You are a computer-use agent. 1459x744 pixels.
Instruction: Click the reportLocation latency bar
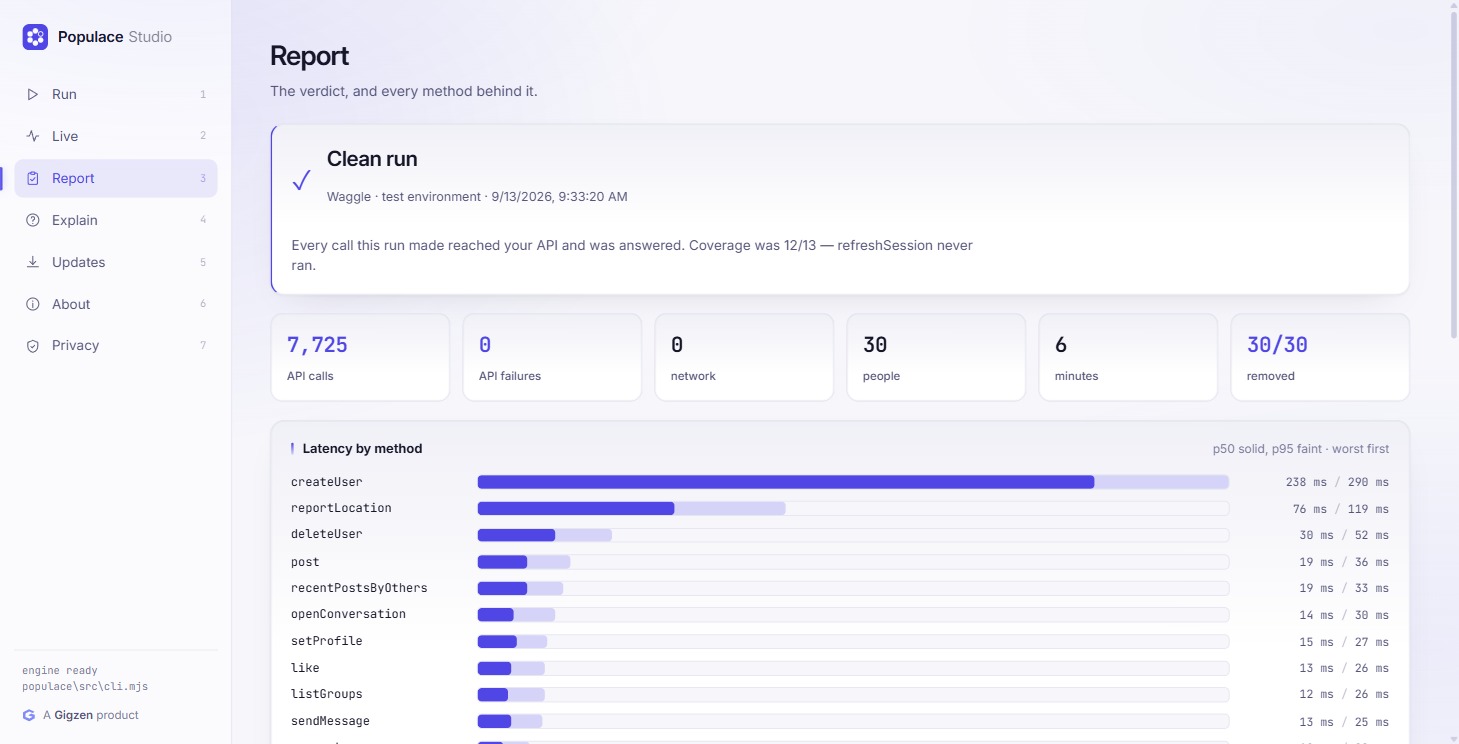tap(853, 508)
